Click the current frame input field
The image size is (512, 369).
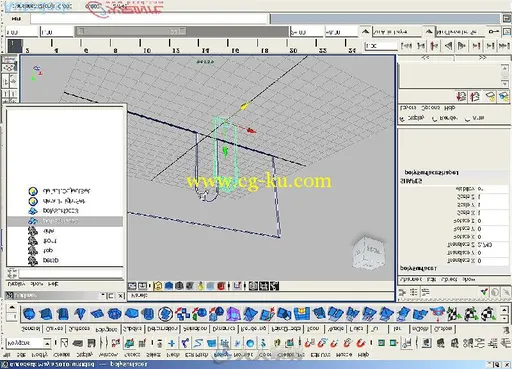(x=381, y=45)
